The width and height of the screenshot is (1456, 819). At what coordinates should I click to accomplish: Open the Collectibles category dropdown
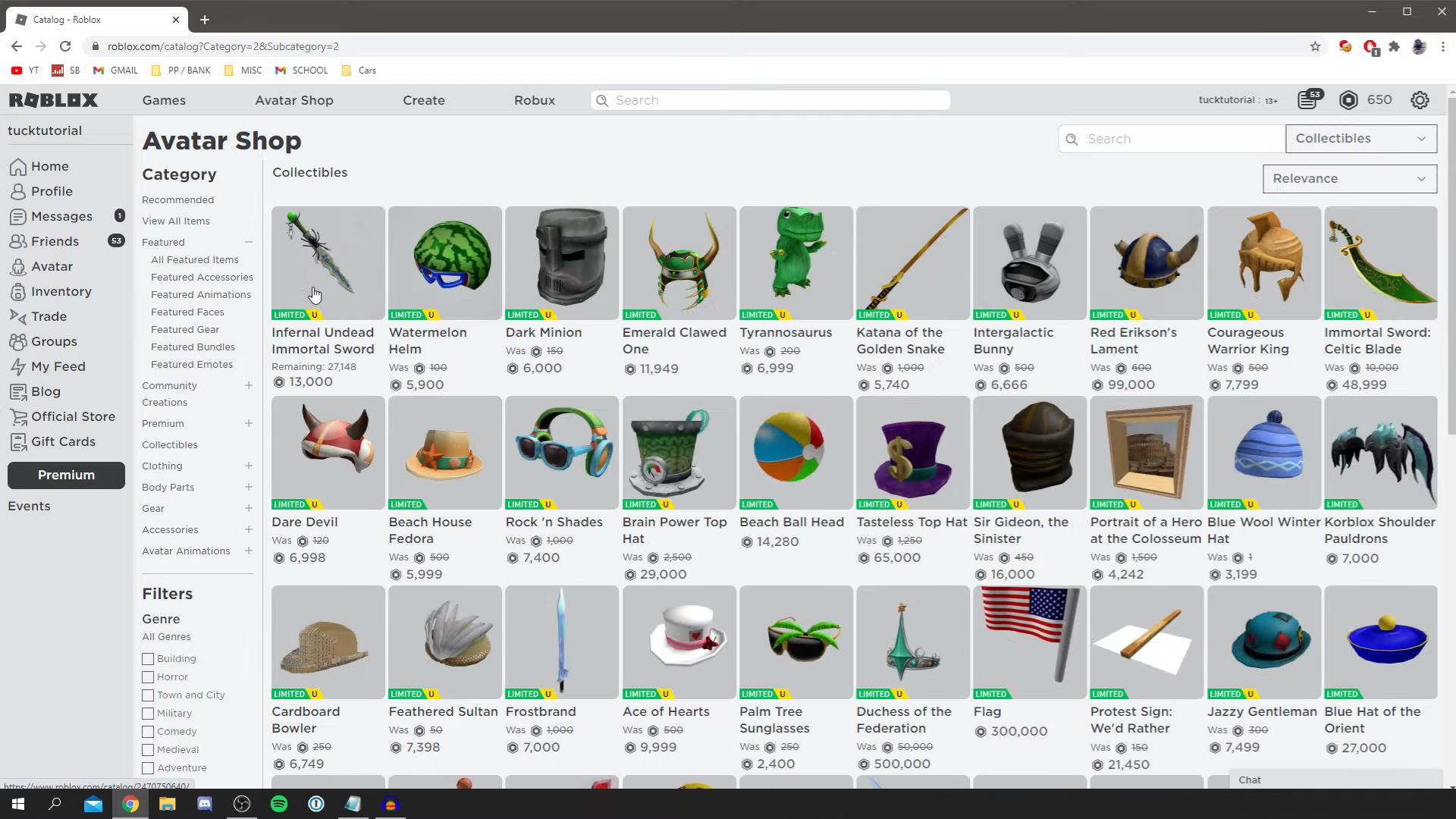coord(1361,139)
